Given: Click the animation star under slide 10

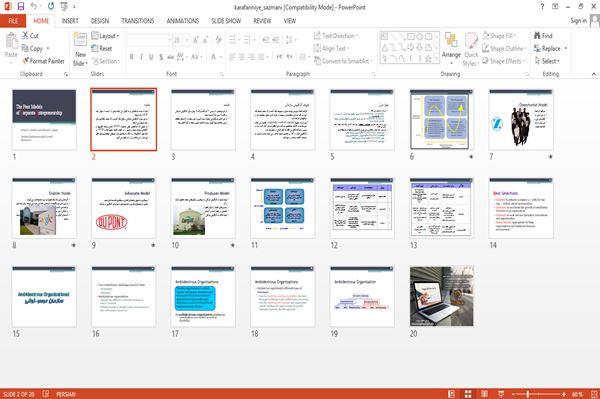Looking at the screenshot, I should [232, 245].
